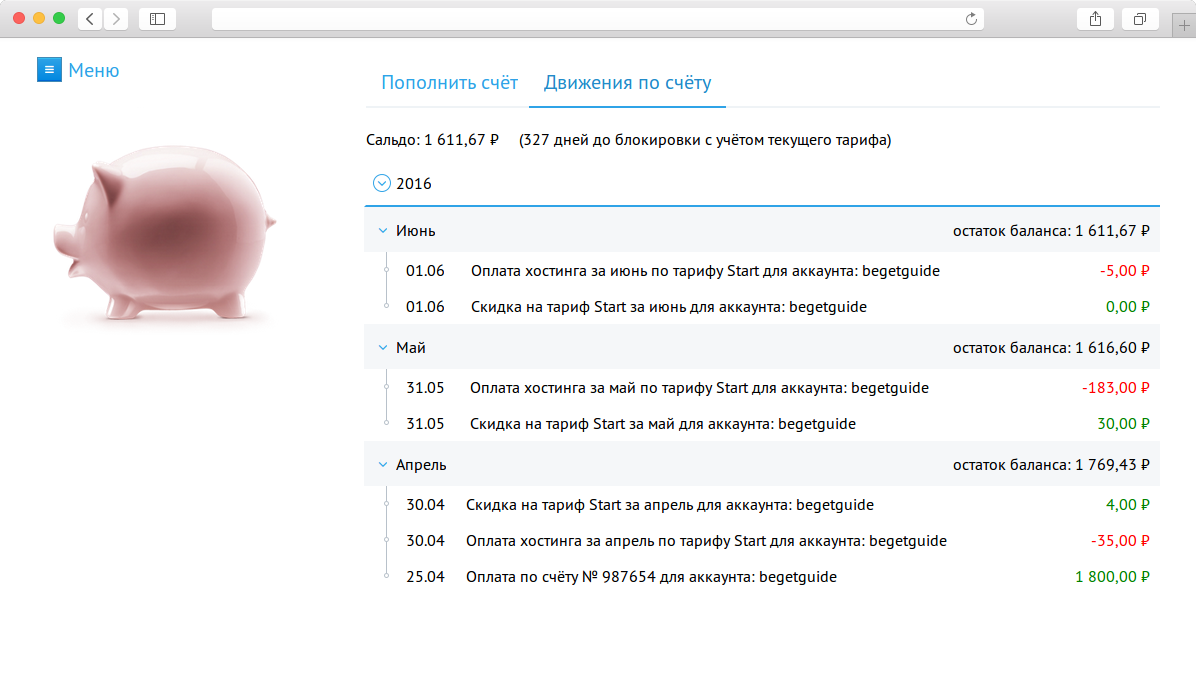
Task: Collapse the Май month chevron
Action: tap(383, 348)
